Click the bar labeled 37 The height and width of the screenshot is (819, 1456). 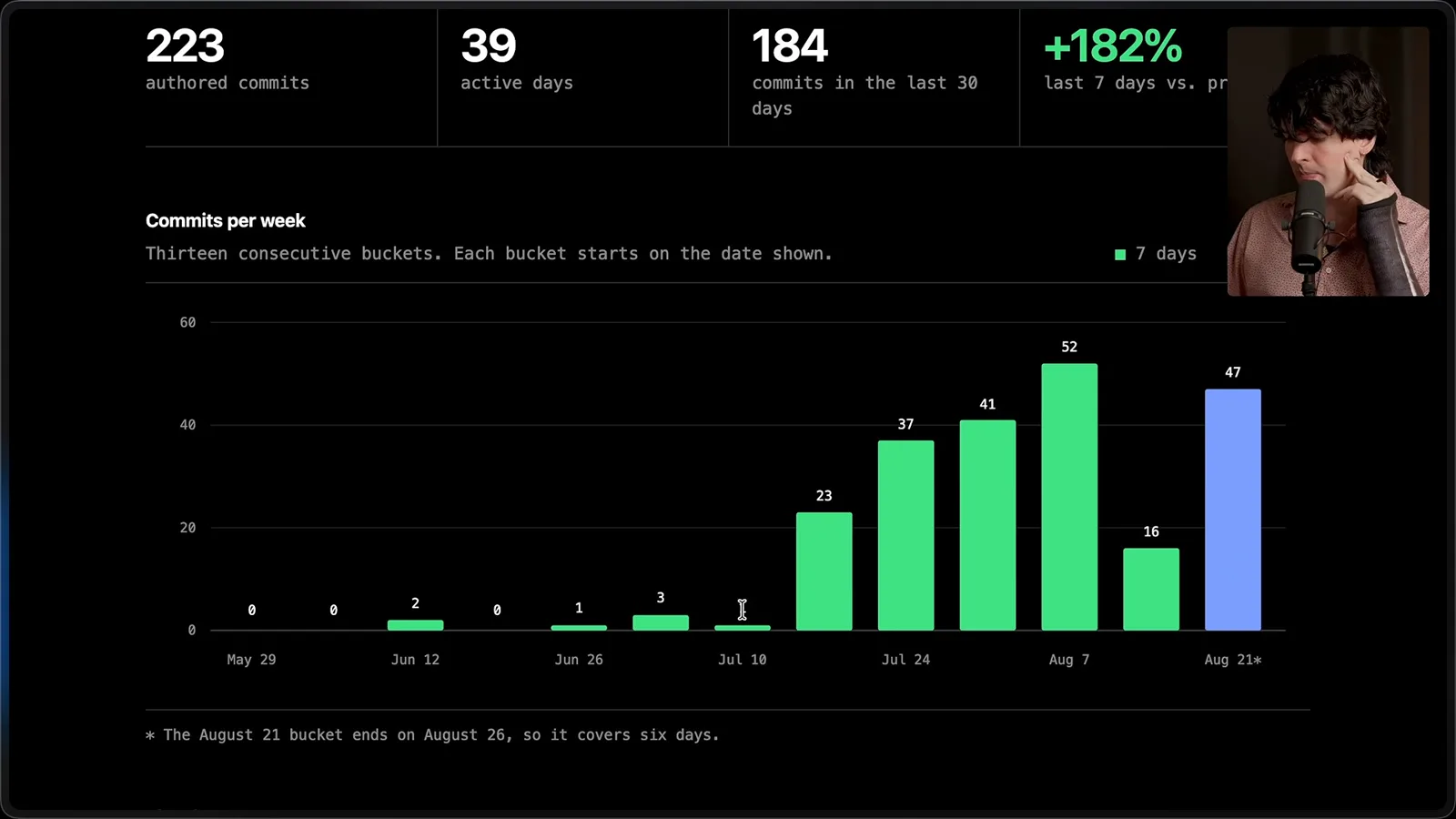pos(905,535)
